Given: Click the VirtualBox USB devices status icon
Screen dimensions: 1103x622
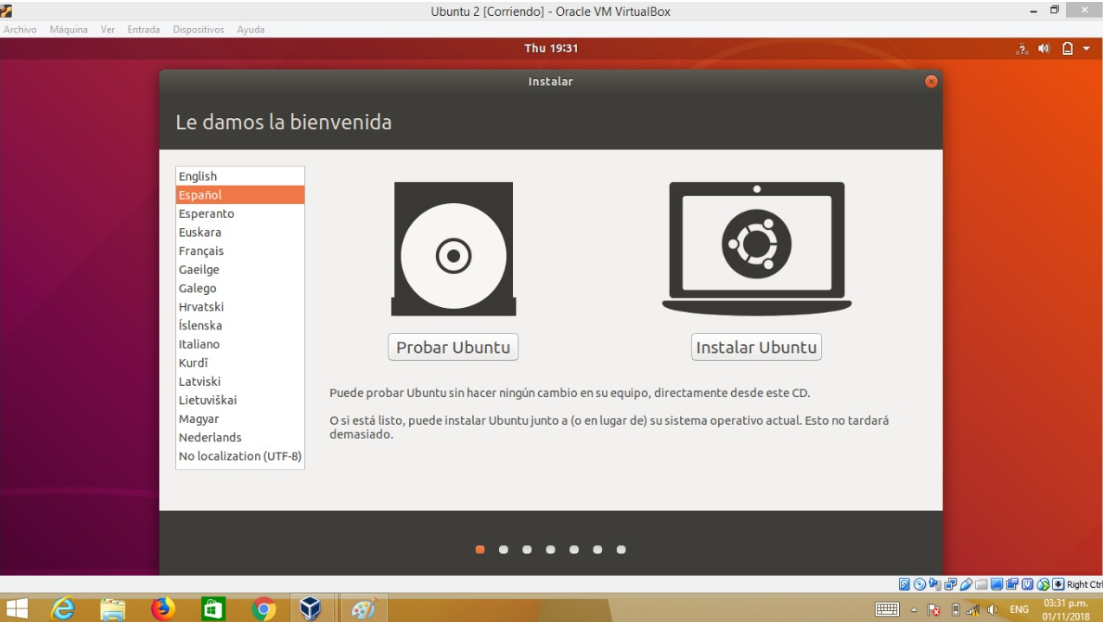Looking at the screenshot, I should [966, 584].
